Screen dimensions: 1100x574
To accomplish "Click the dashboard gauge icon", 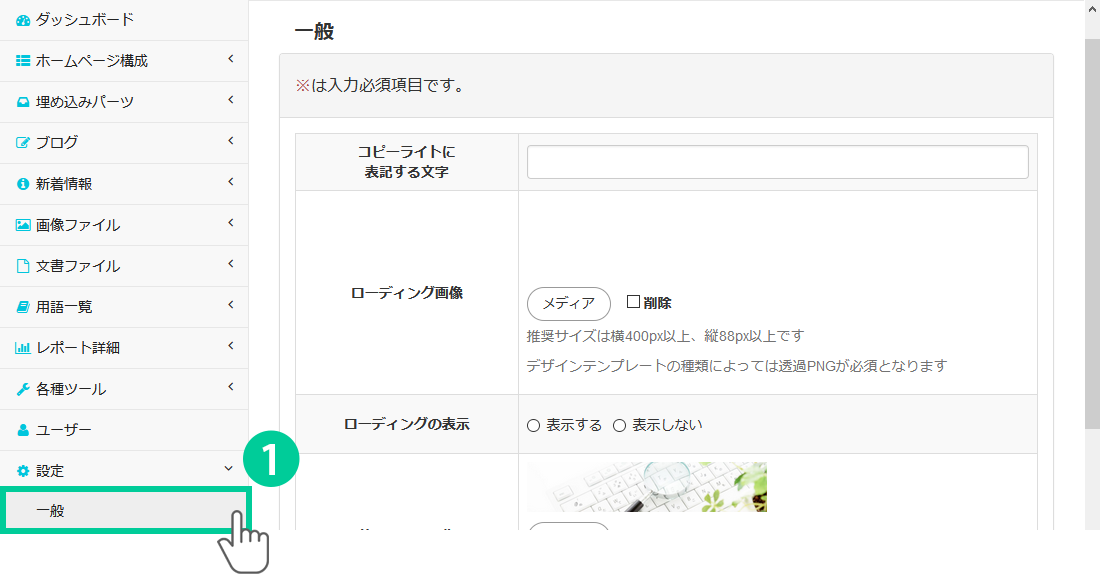I will click(23, 20).
